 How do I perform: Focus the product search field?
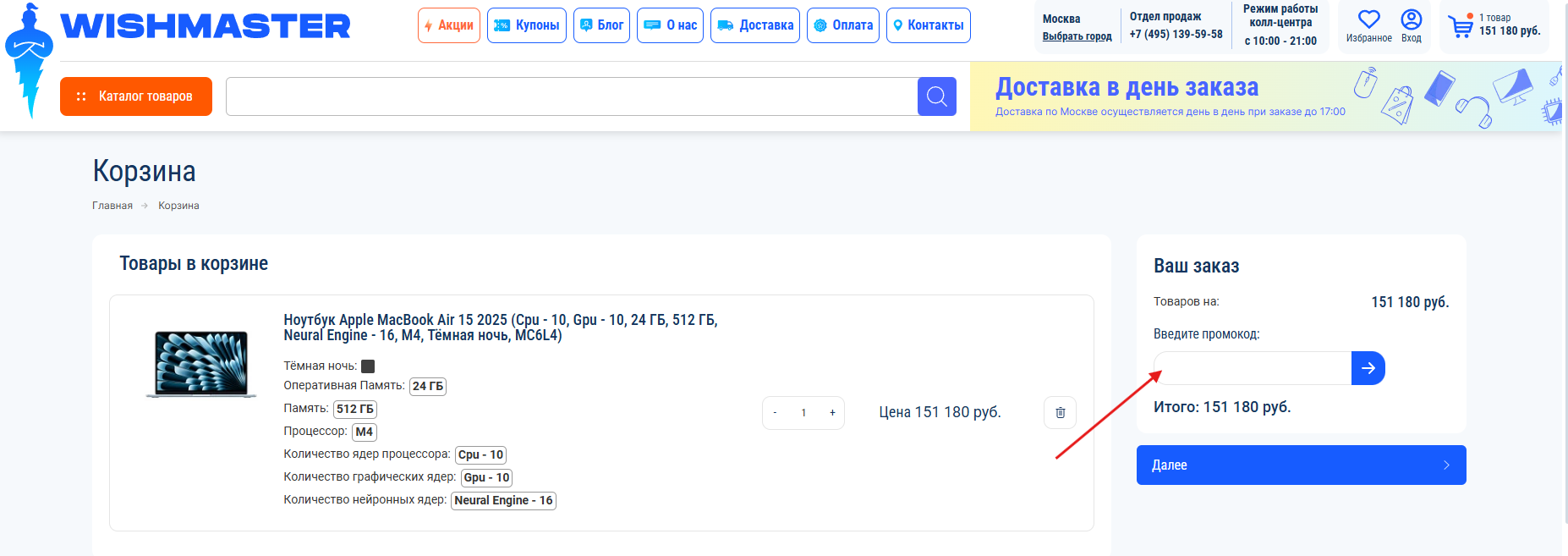[x=572, y=96]
